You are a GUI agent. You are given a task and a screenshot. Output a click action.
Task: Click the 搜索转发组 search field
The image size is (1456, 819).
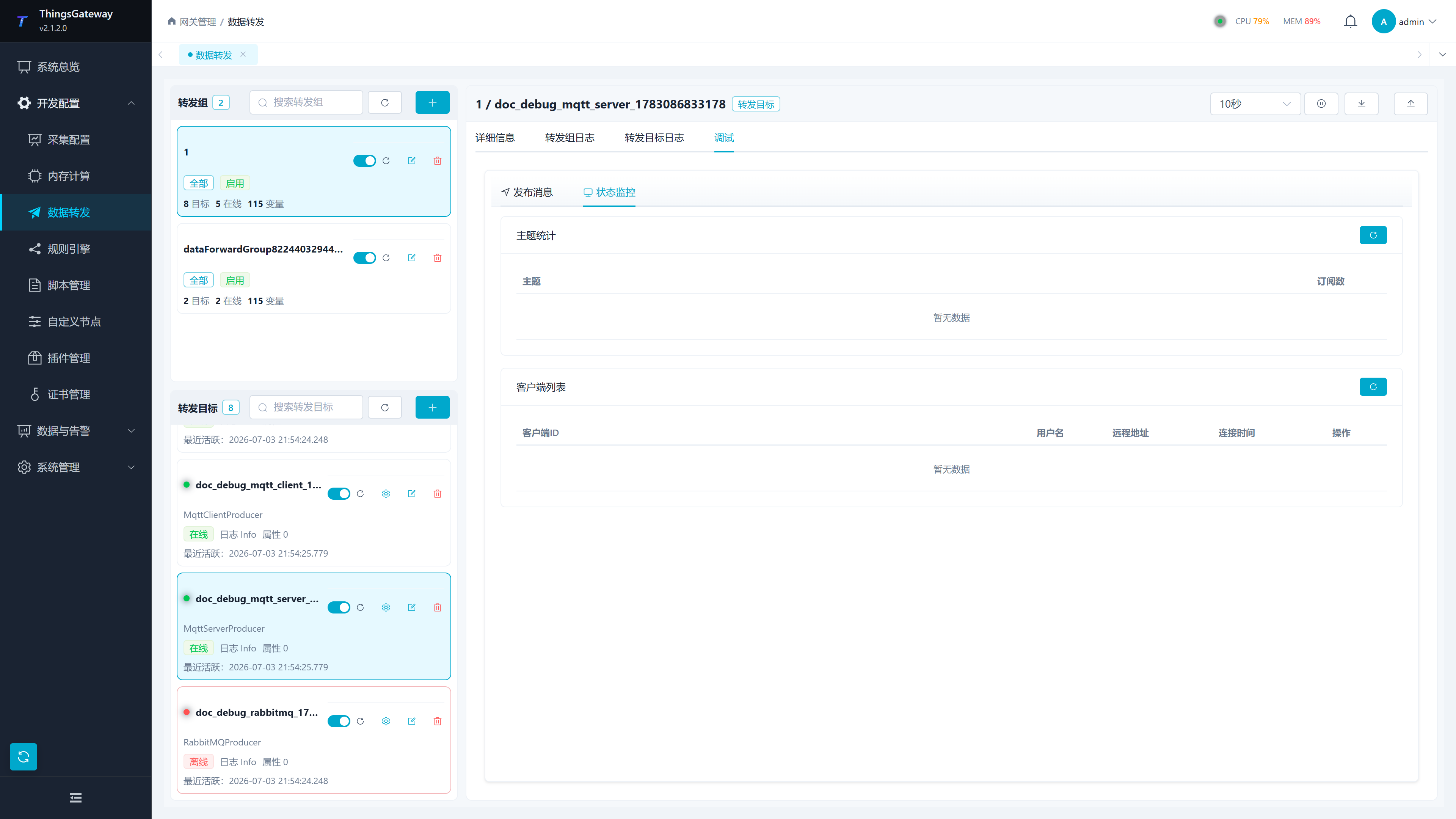[x=306, y=102]
